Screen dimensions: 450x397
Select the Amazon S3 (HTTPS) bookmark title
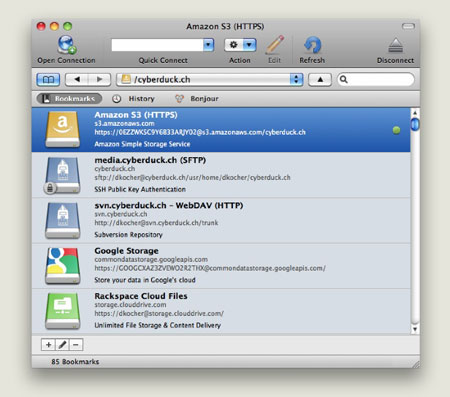click(x=136, y=115)
